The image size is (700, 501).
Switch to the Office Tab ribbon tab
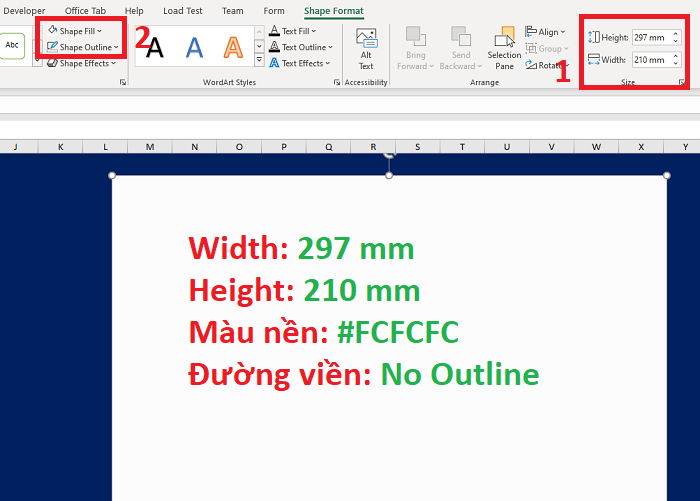click(x=85, y=11)
